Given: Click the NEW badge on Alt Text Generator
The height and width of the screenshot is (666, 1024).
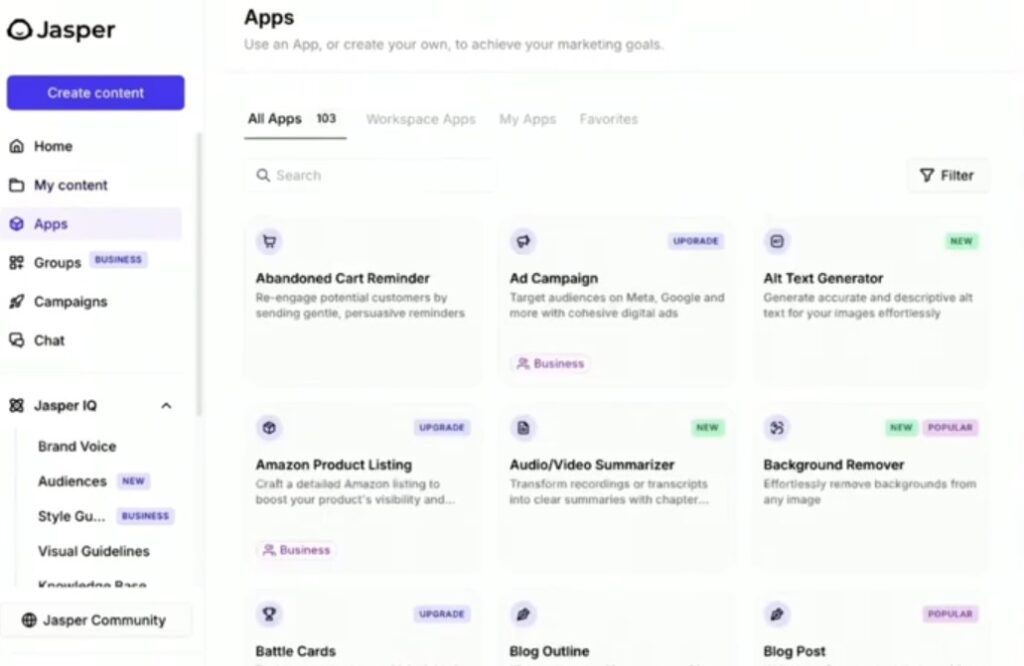Looking at the screenshot, I should click(961, 241).
